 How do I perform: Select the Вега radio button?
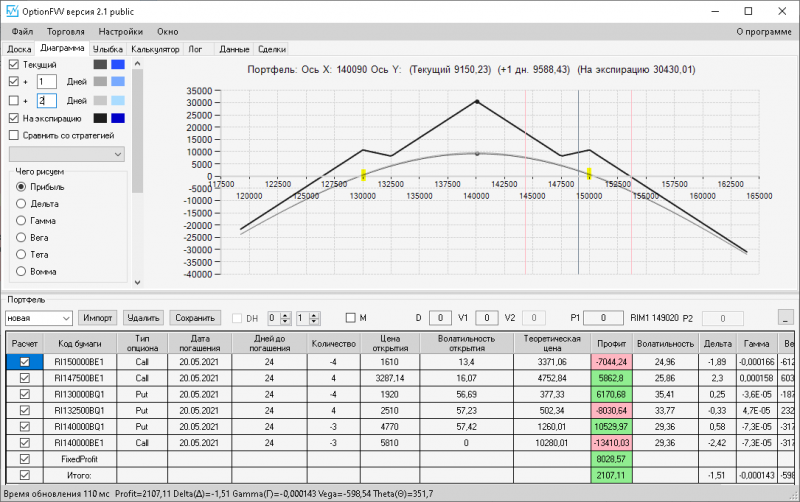[21, 237]
